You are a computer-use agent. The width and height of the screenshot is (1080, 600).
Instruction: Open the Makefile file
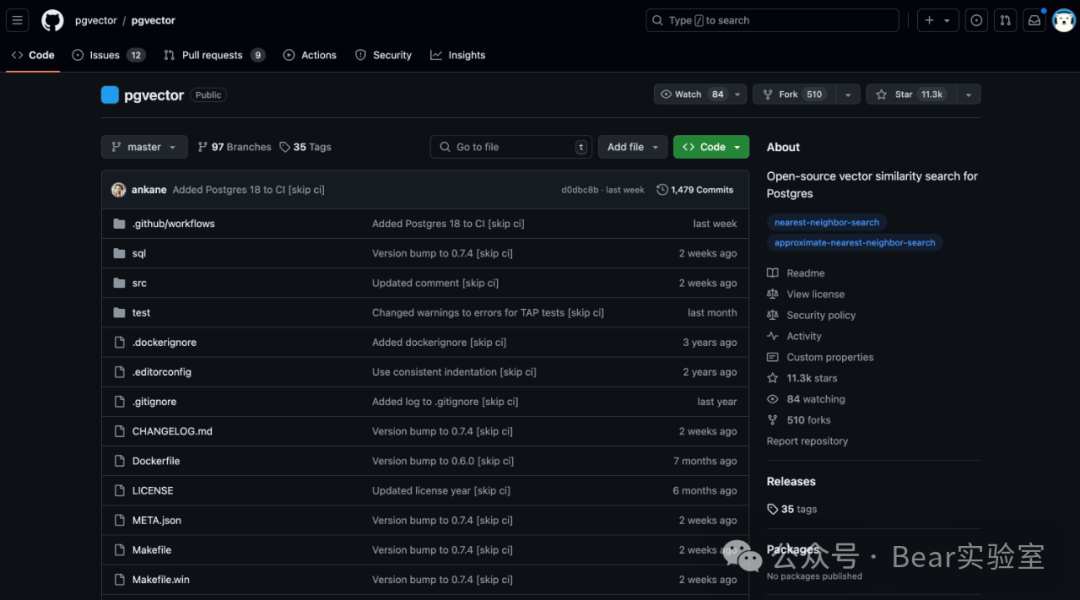point(152,549)
